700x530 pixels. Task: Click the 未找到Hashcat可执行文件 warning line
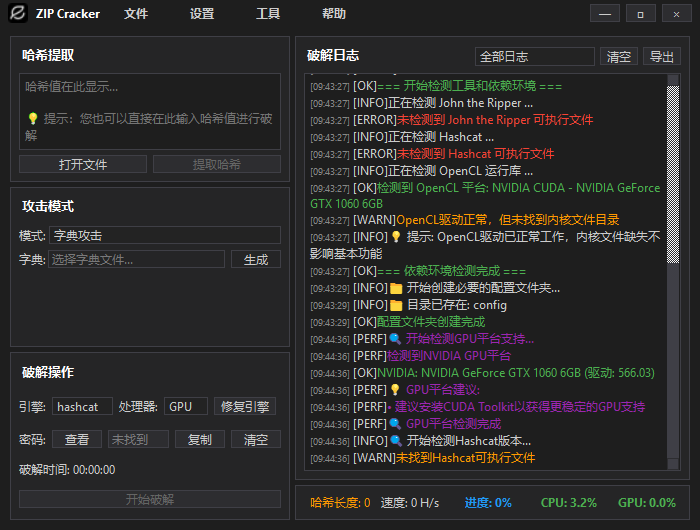(x=423, y=458)
